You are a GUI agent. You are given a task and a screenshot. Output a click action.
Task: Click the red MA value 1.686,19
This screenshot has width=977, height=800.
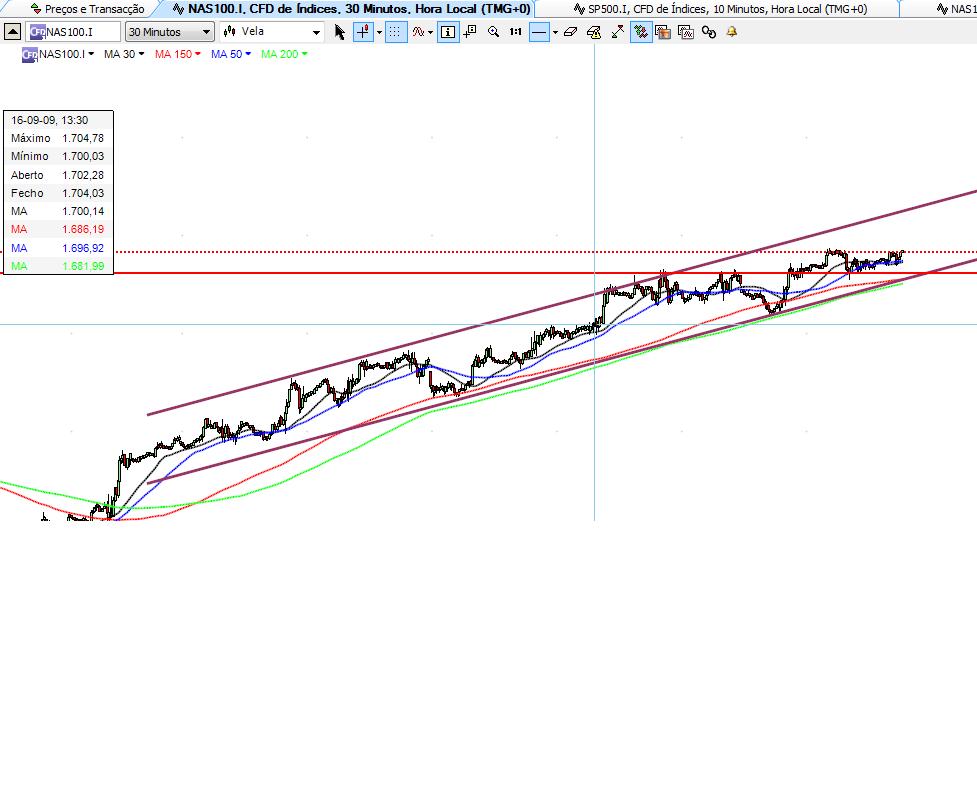[83, 229]
